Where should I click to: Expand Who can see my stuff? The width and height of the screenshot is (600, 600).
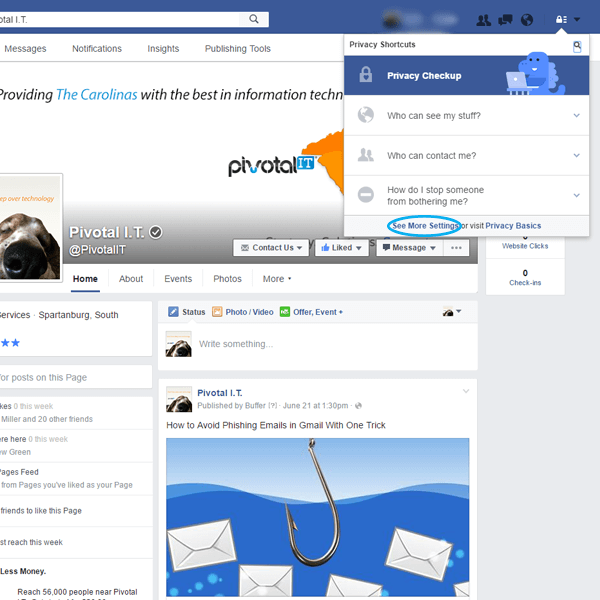(466, 115)
